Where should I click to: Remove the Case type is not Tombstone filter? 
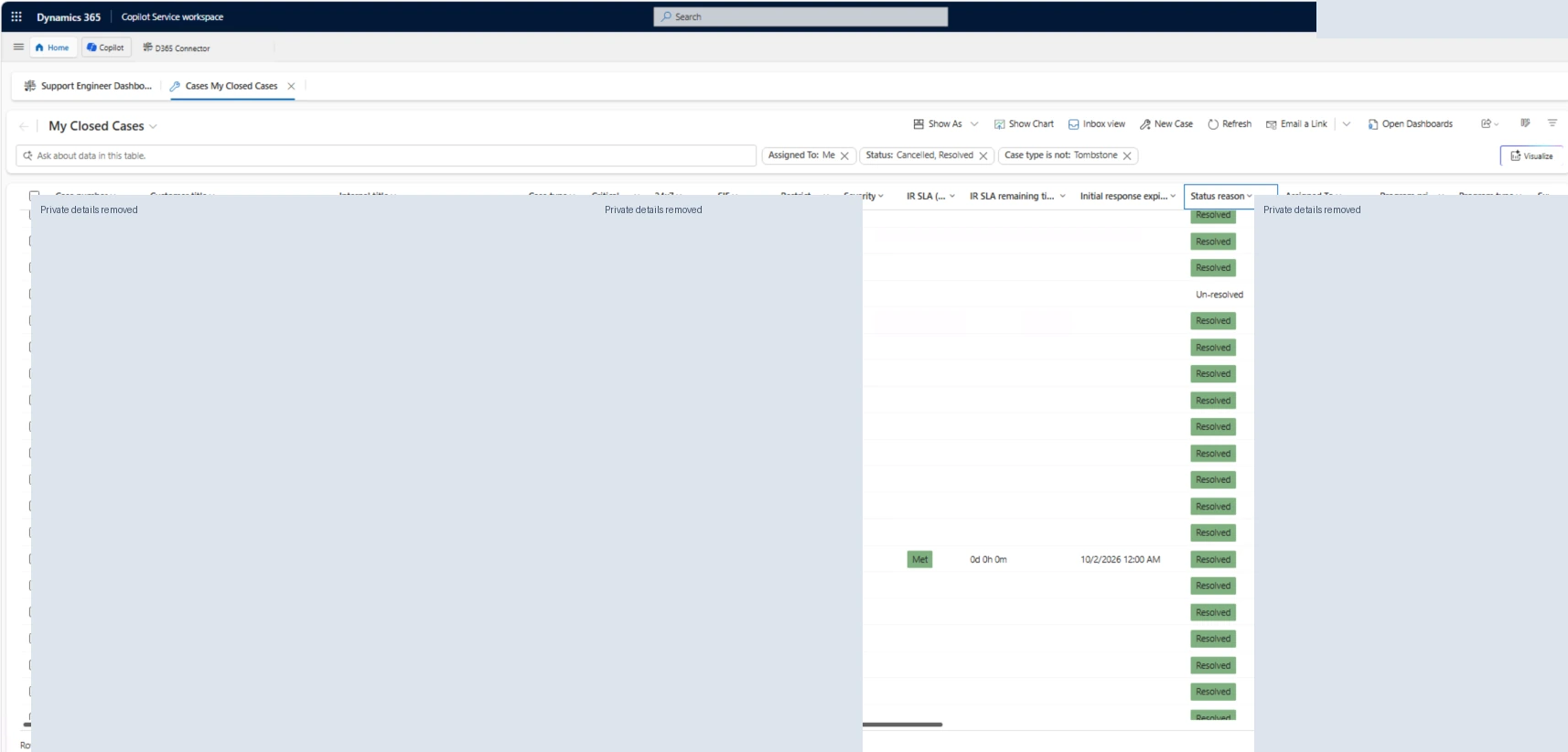click(1127, 156)
